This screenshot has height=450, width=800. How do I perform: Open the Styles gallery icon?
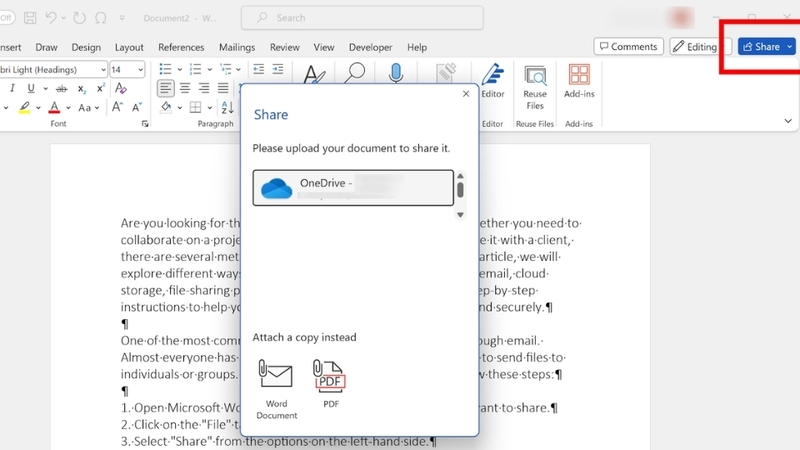314,75
